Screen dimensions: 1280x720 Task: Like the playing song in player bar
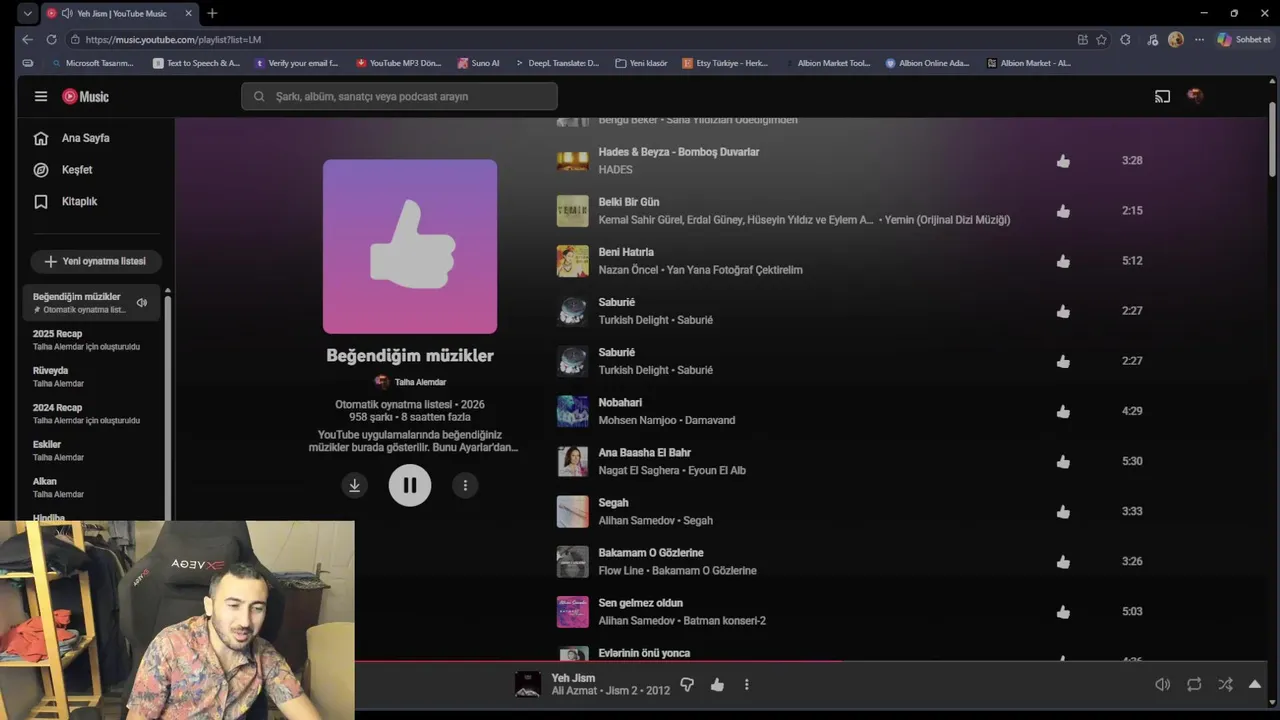pyautogui.click(x=717, y=685)
